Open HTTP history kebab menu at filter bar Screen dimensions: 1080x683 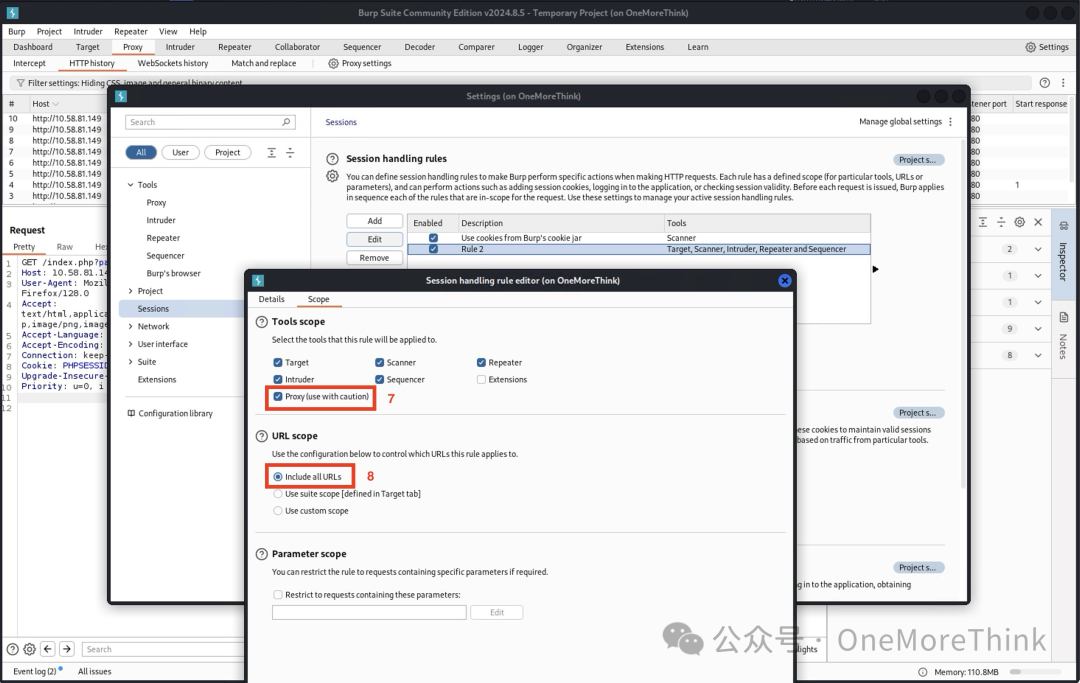pyautogui.click(x=1063, y=83)
